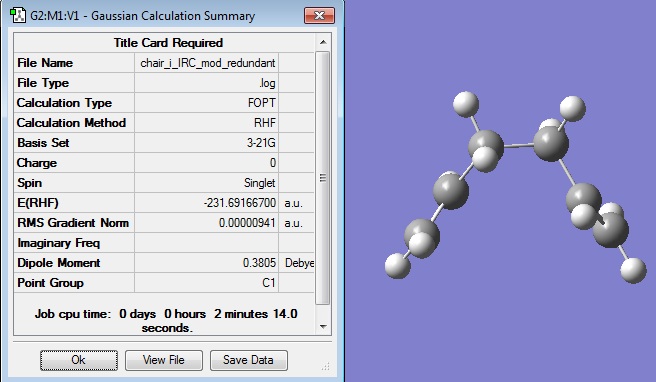This screenshot has height=382, width=656.
Task: Close the Gaussian Calculation Summary window
Action: (x=319, y=16)
